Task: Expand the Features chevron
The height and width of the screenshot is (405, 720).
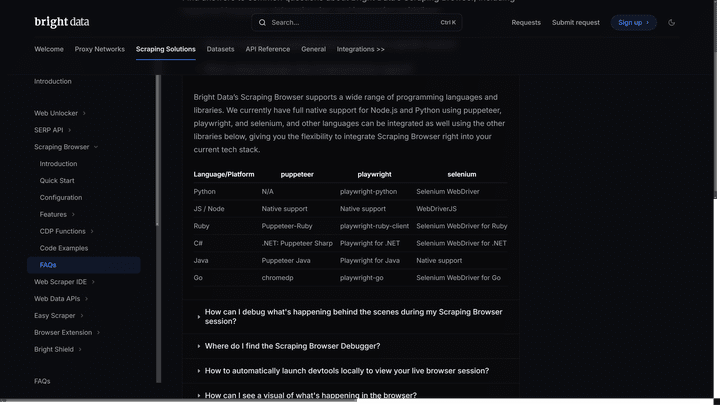Action: (73, 214)
